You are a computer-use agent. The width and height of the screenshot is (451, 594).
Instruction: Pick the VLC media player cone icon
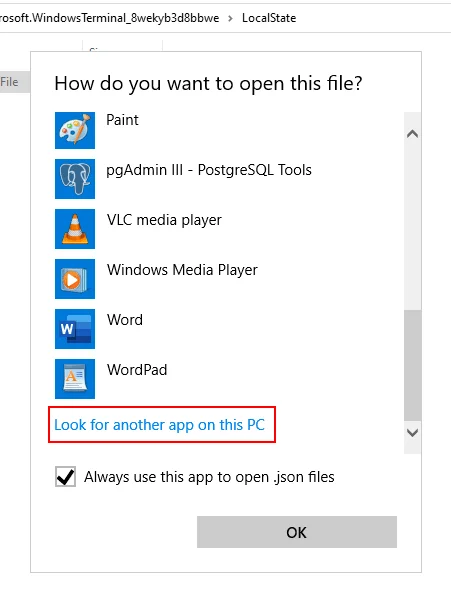[x=75, y=229]
